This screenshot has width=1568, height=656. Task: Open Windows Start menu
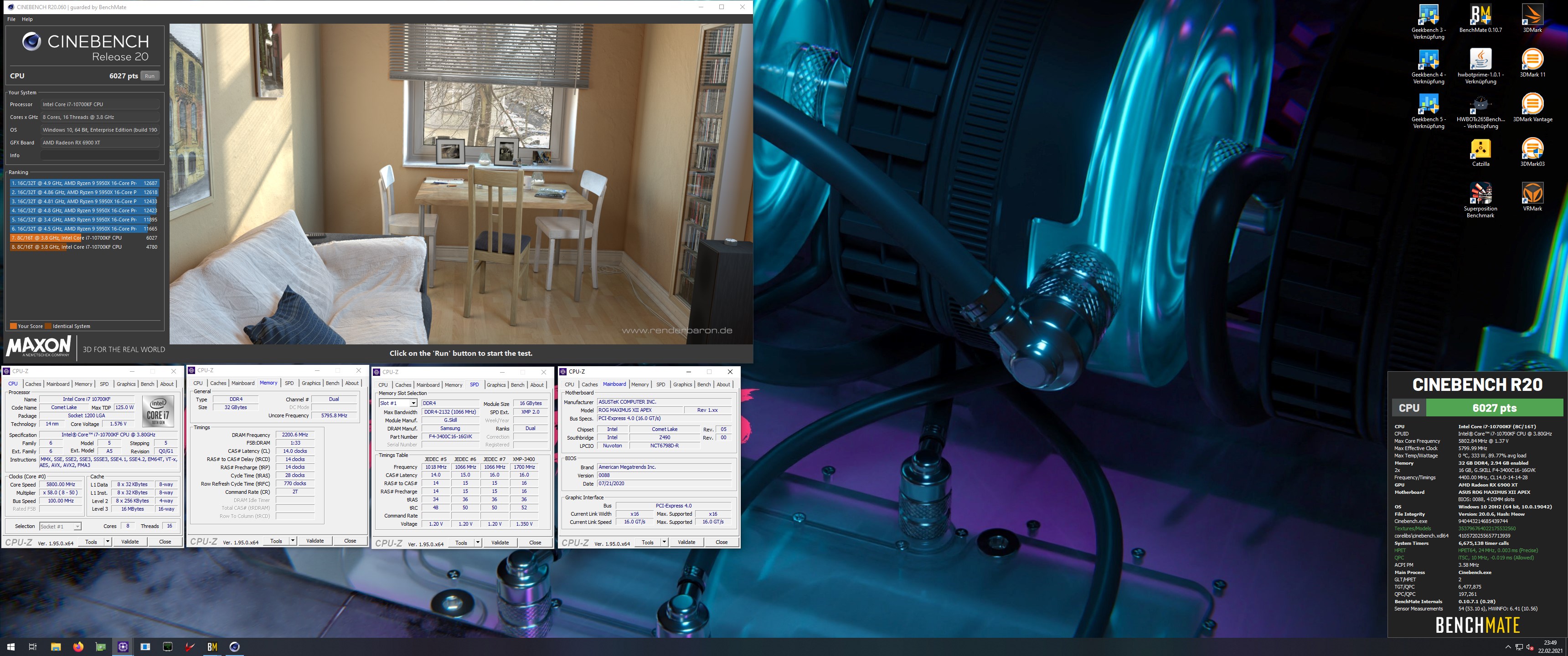pos(10,646)
